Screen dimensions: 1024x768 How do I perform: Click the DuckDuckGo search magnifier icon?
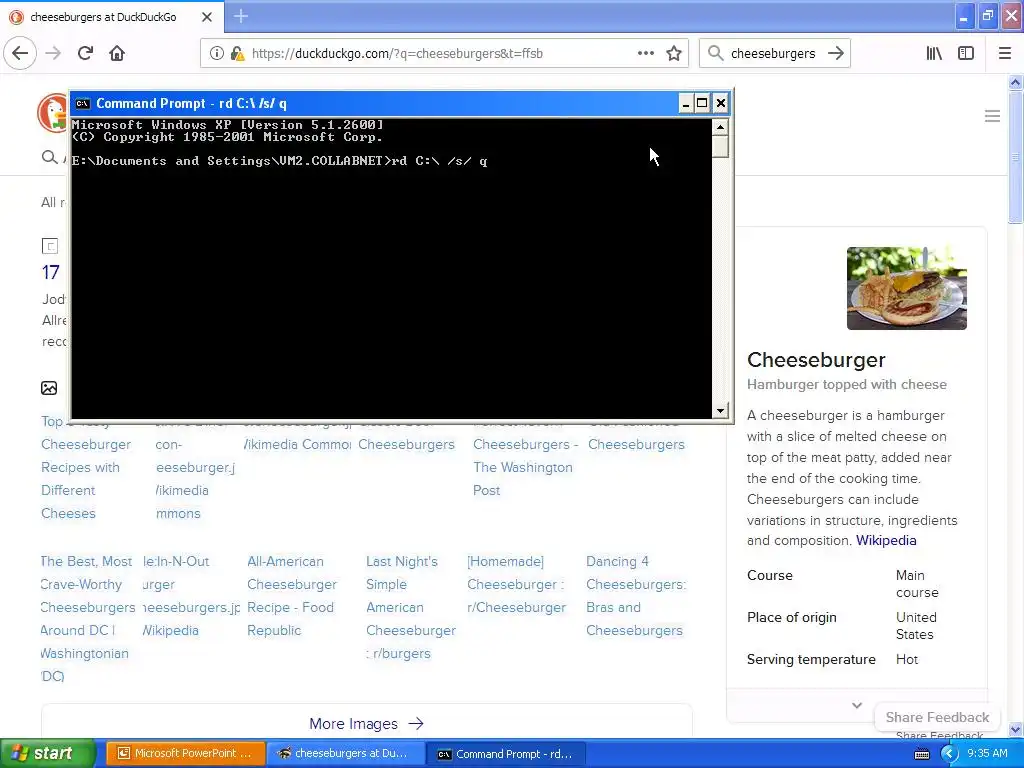tap(49, 157)
